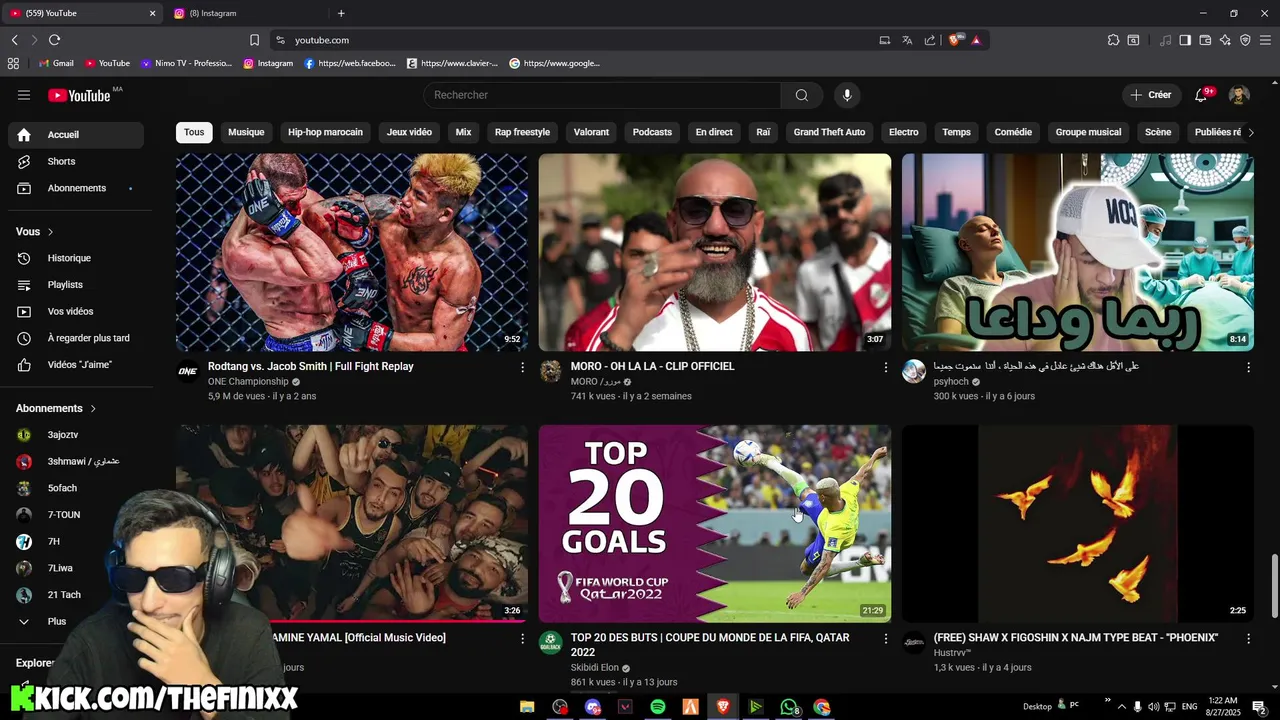The height and width of the screenshot is (720, 1280).
Task: Open options menu for Rodtang fight video
Action: (x=522, y=368)
